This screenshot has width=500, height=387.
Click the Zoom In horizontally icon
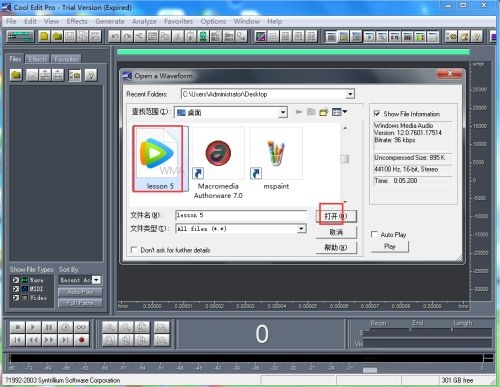[x=110, y=327]
